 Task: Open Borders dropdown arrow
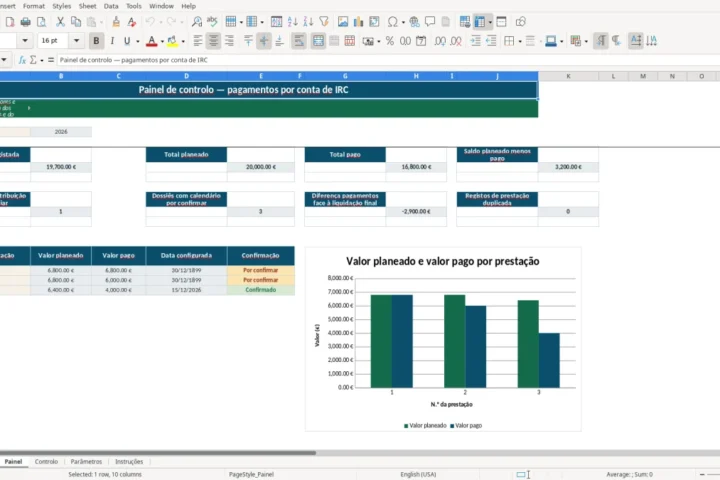(520, 41)
